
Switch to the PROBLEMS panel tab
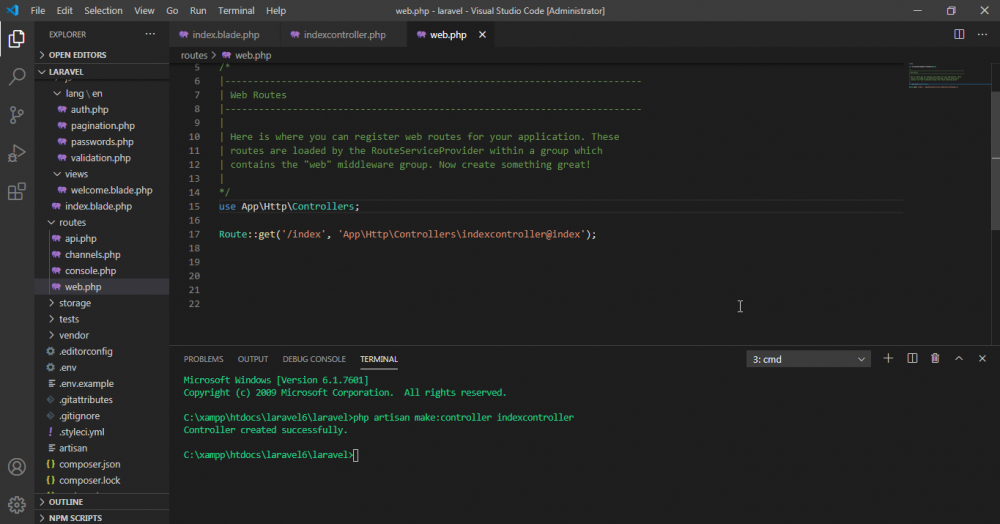[203, 359]
